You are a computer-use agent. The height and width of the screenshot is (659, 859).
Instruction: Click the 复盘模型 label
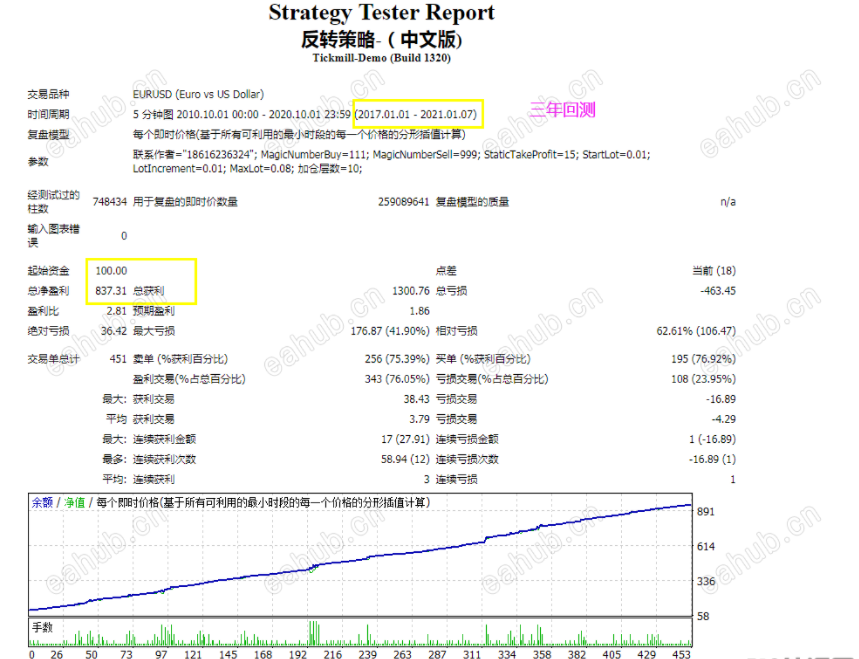pyautogui.click(x=48, y=135)
